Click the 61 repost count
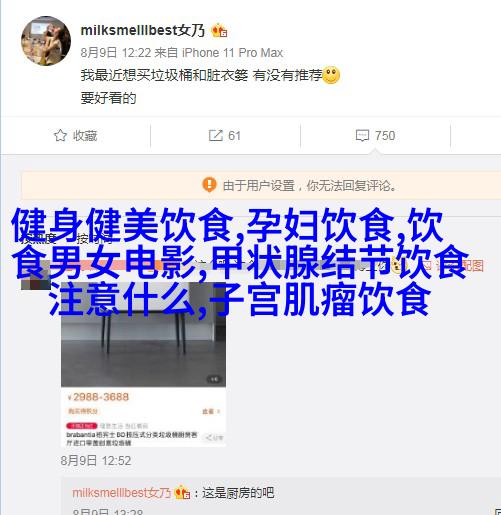 pos(234,136)
